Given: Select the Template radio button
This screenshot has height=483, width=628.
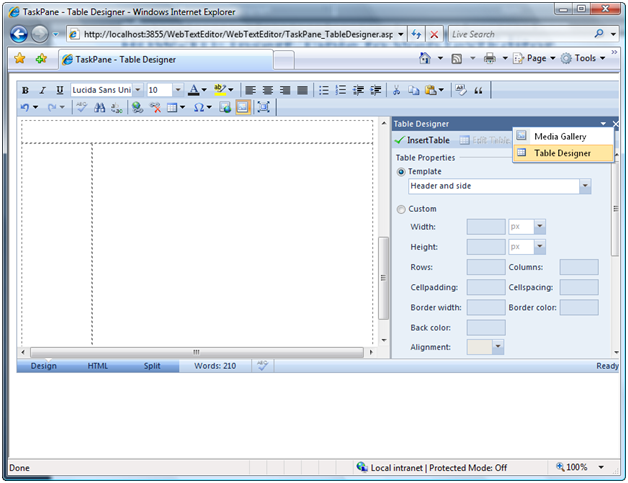Looking at the screenshot, I should [x=402, y=172].
